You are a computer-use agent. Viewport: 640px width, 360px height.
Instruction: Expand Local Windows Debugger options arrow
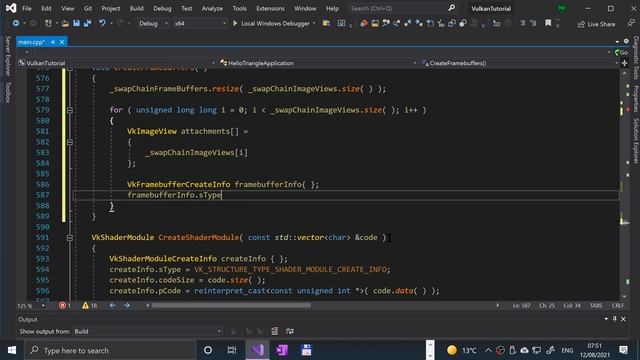click(314, 24)
